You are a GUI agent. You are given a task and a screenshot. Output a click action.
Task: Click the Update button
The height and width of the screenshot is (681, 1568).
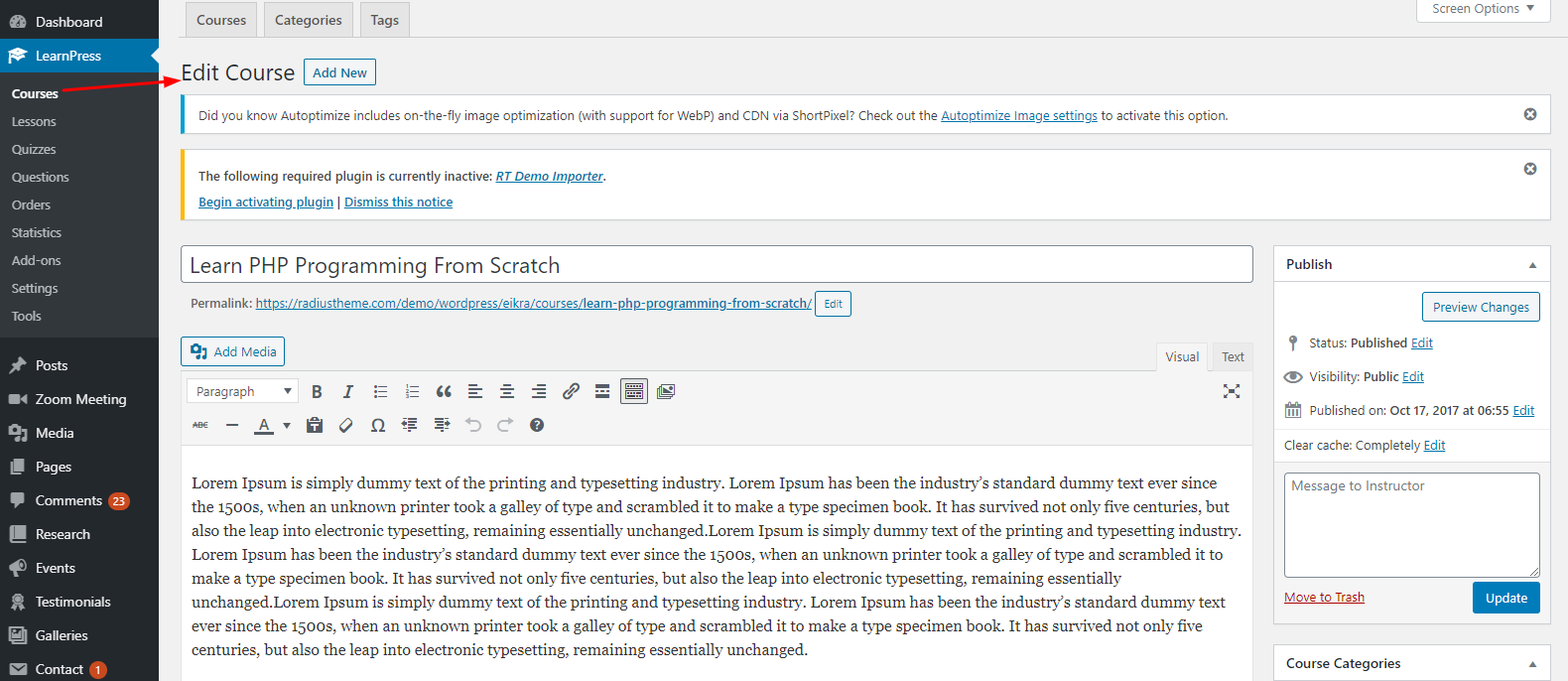pyautogui.click(x=1505, y=598)
